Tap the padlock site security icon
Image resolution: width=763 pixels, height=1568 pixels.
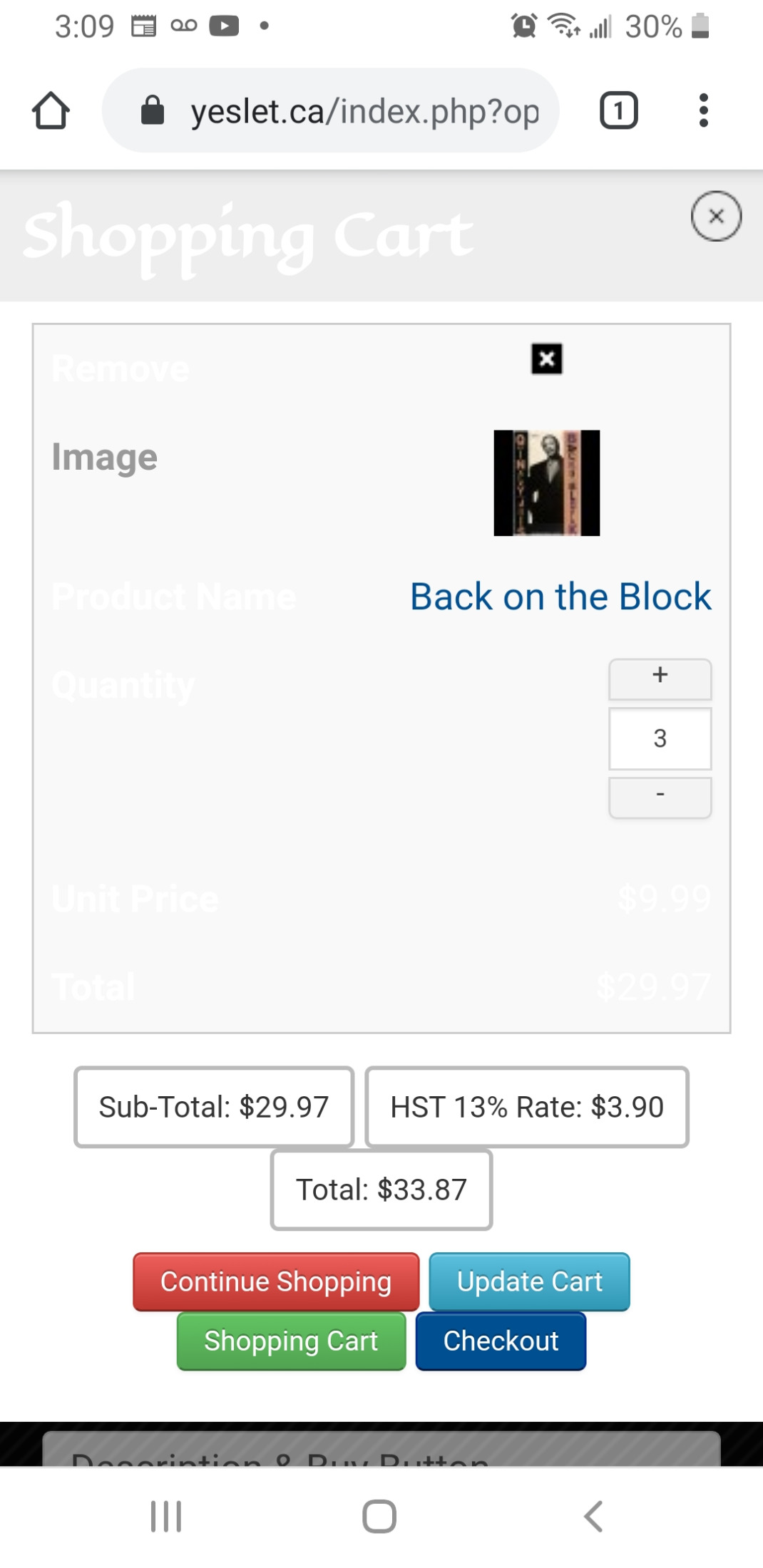pyautogui.click(x=153, y=110)
